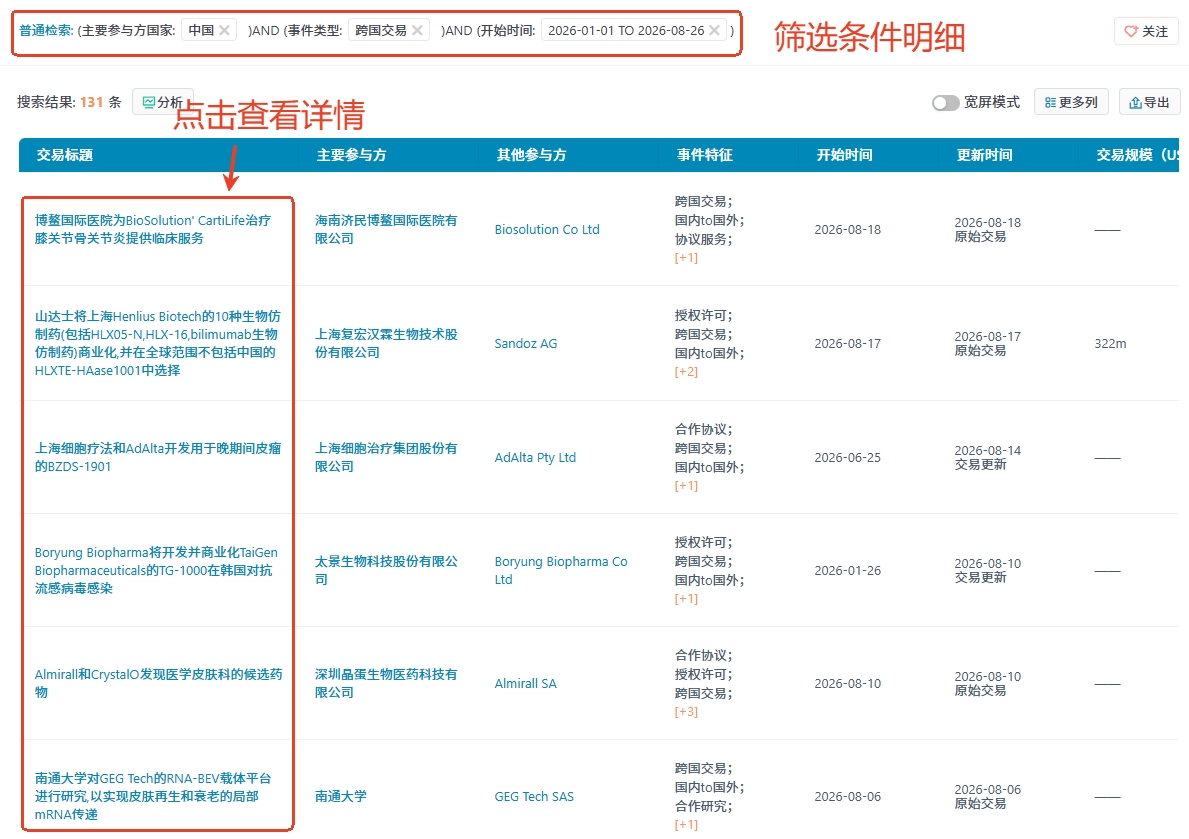This screenshot has height=839, width=1189.
Task: Expand [+3] features in Almirall row
Action: click(685, 712)
